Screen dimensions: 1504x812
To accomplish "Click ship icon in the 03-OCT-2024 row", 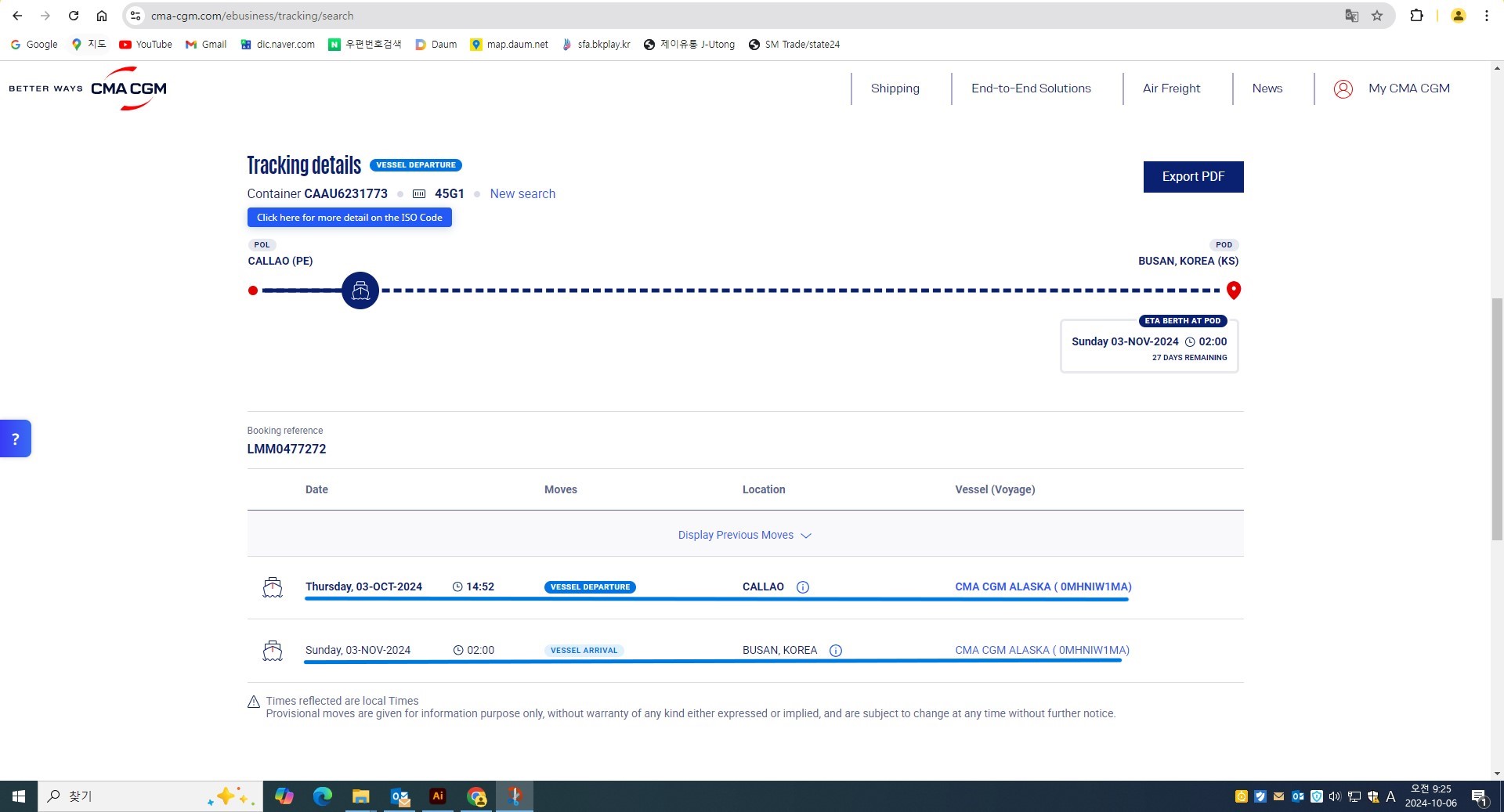I will [x=273, y=587].
